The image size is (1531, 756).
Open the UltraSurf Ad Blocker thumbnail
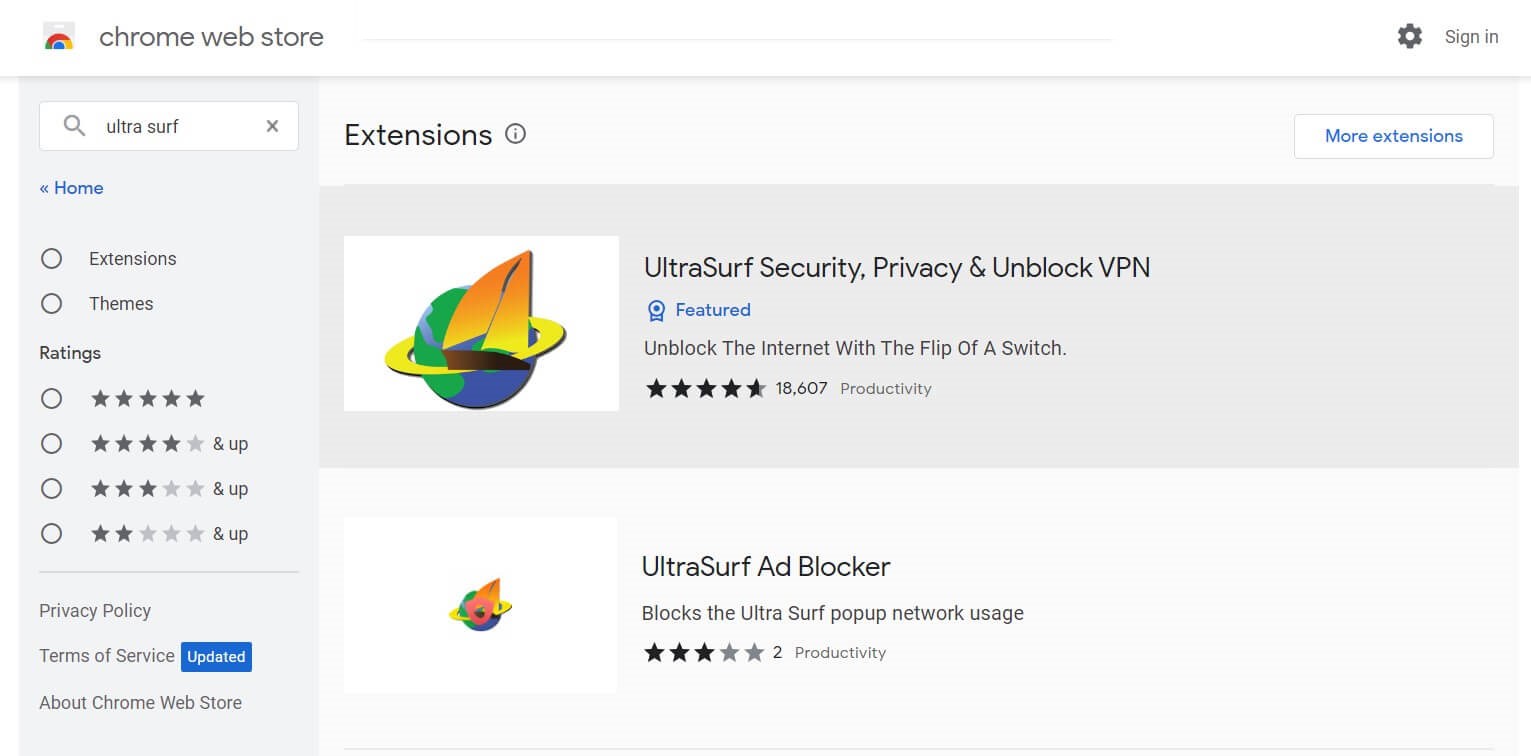[480, 604]
